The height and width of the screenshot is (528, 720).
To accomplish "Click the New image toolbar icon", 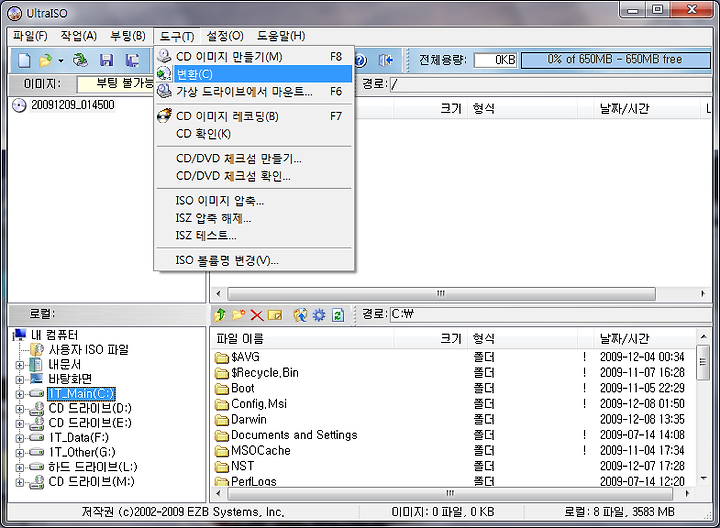I will point(24,60).
